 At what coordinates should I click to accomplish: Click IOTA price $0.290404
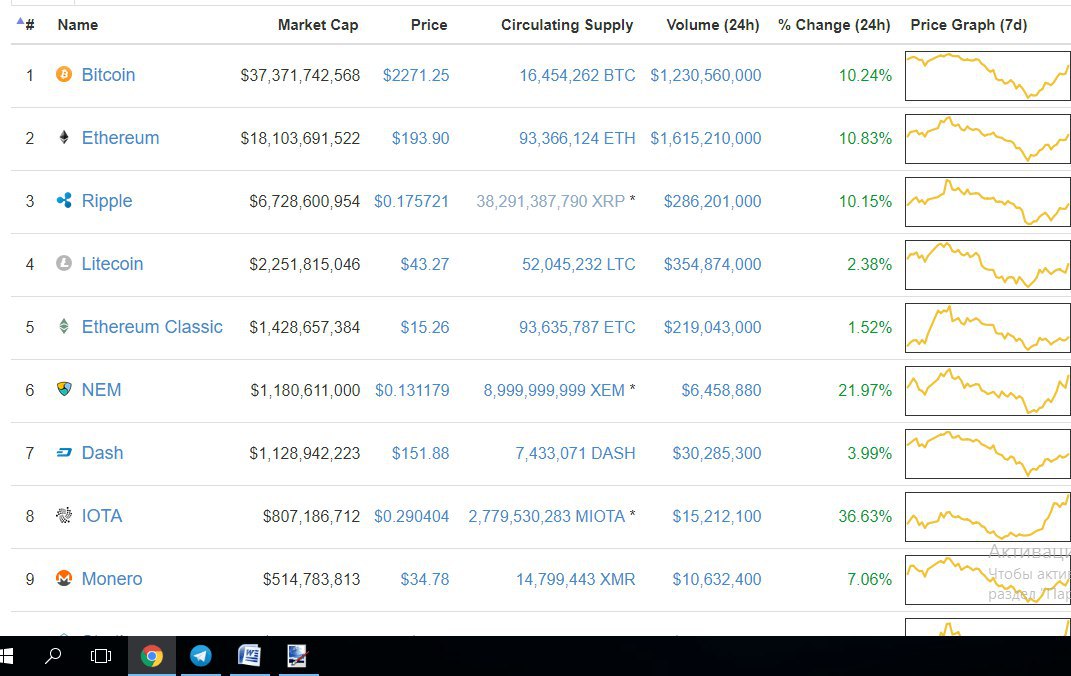411,516
